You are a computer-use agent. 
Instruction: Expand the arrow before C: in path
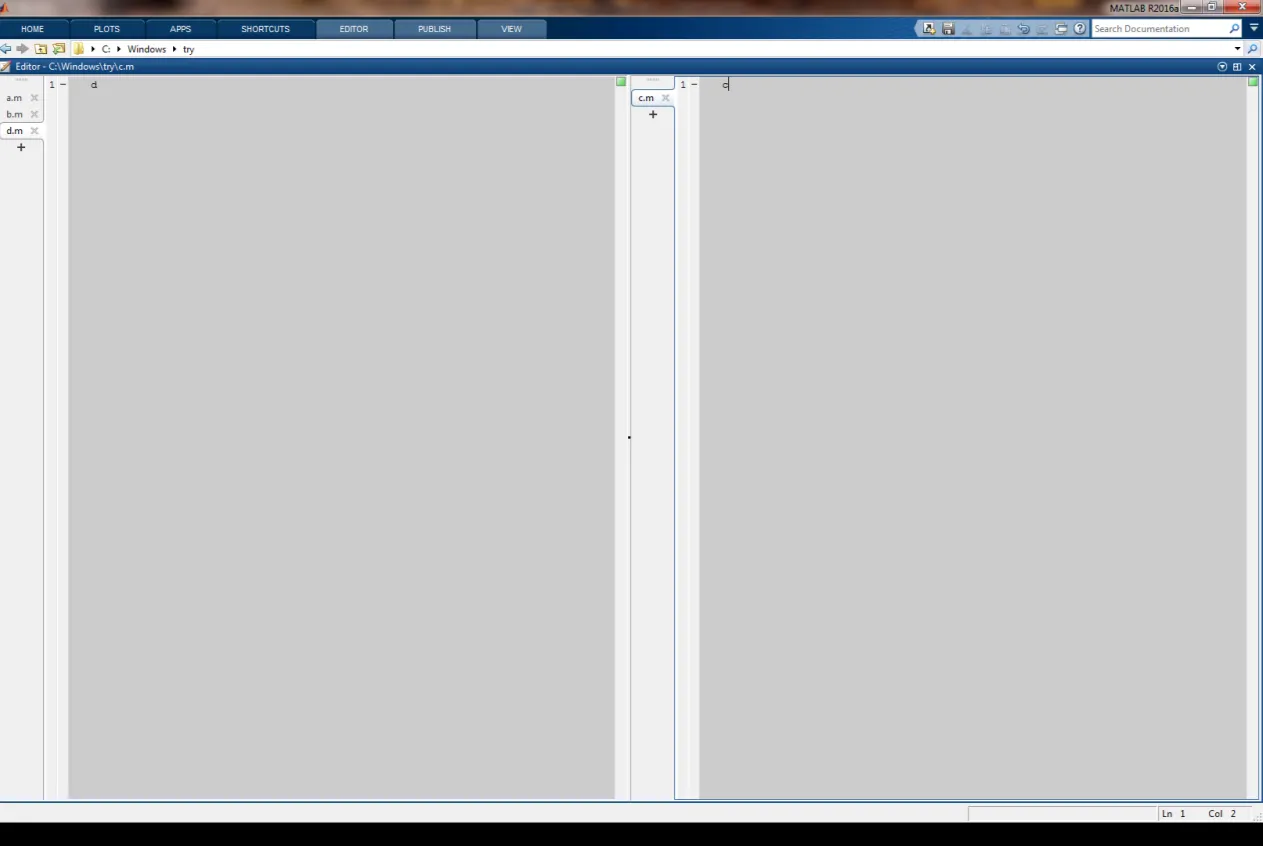click(x=93, y=48)
